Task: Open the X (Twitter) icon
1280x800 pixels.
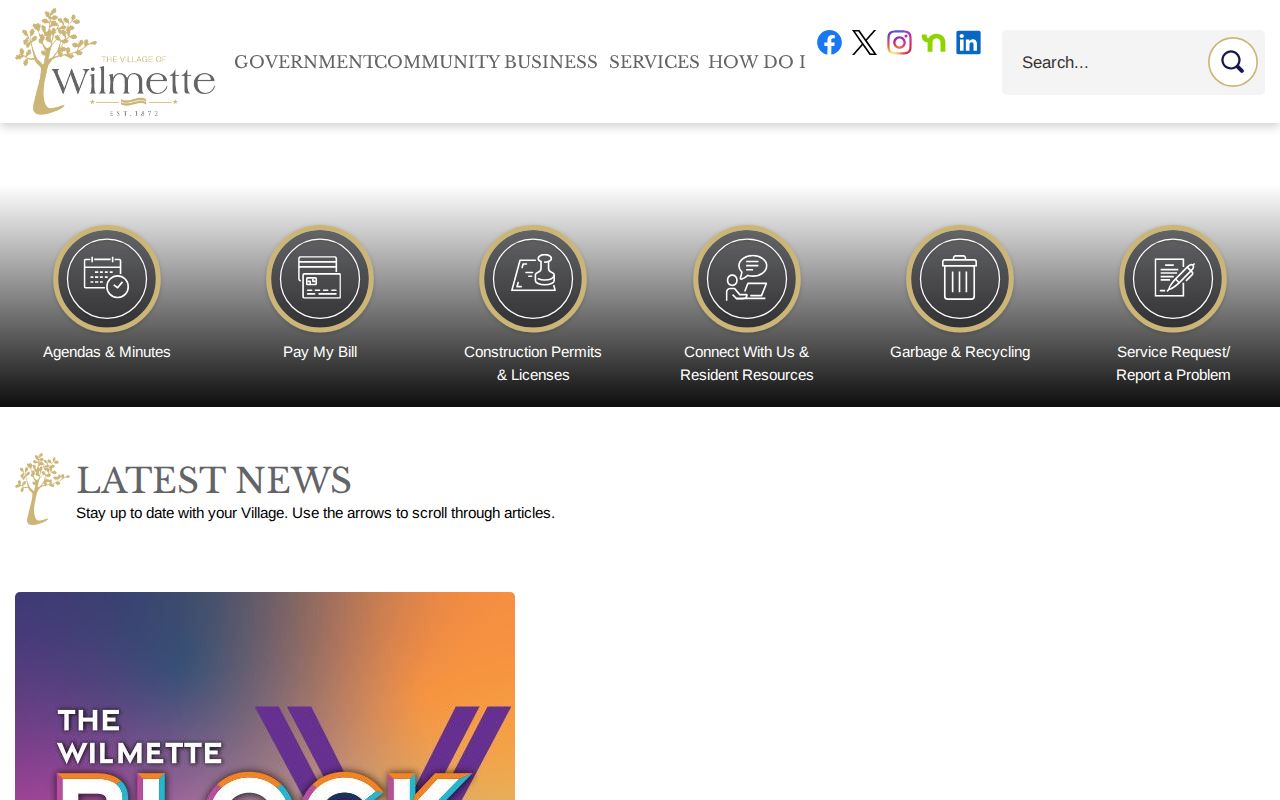Action: click(864, 42)
